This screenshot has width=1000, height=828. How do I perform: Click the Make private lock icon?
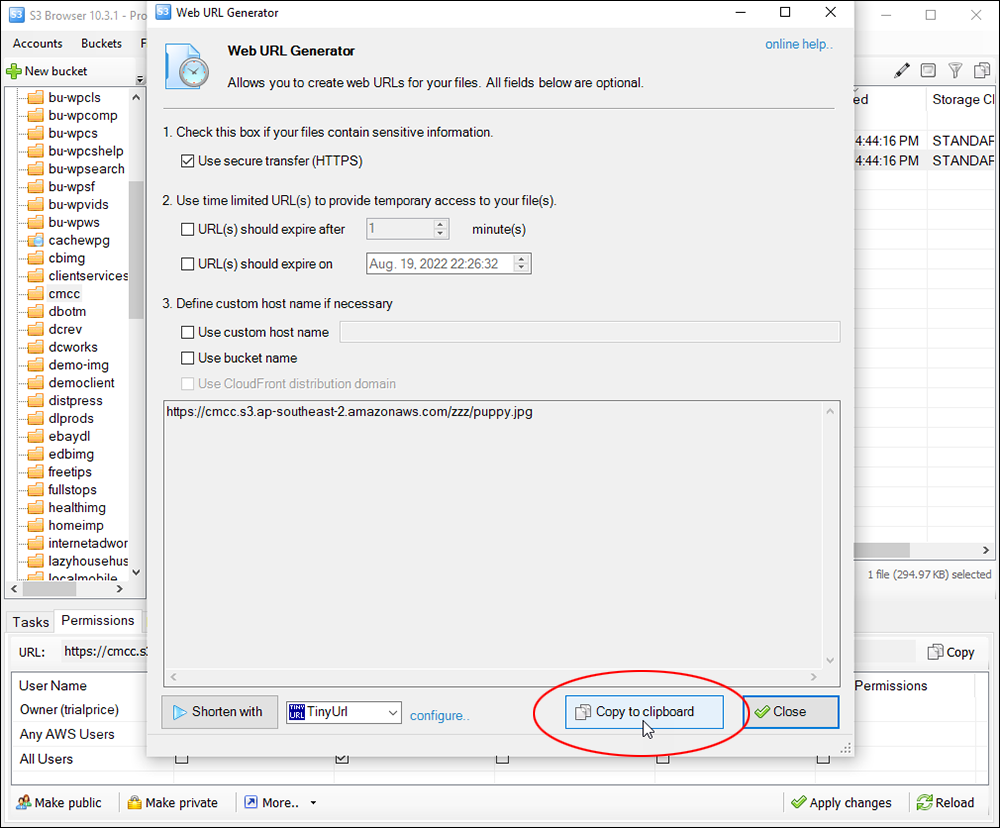point(134,802)
